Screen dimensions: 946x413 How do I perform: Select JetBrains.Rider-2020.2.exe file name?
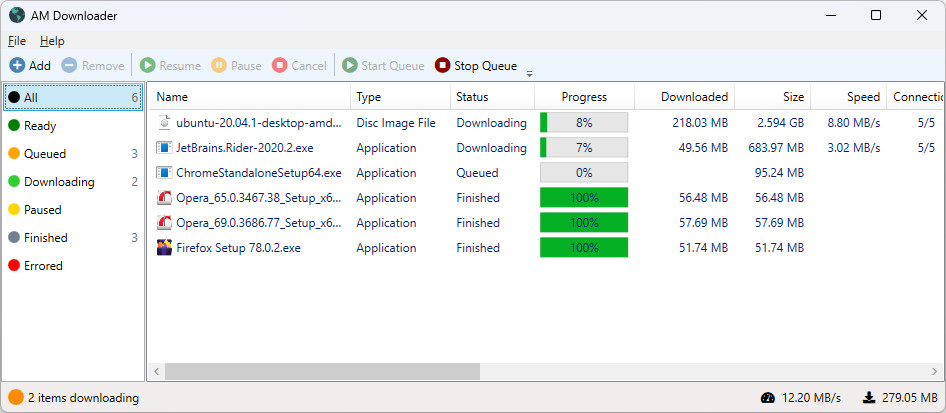click(245, 148)
